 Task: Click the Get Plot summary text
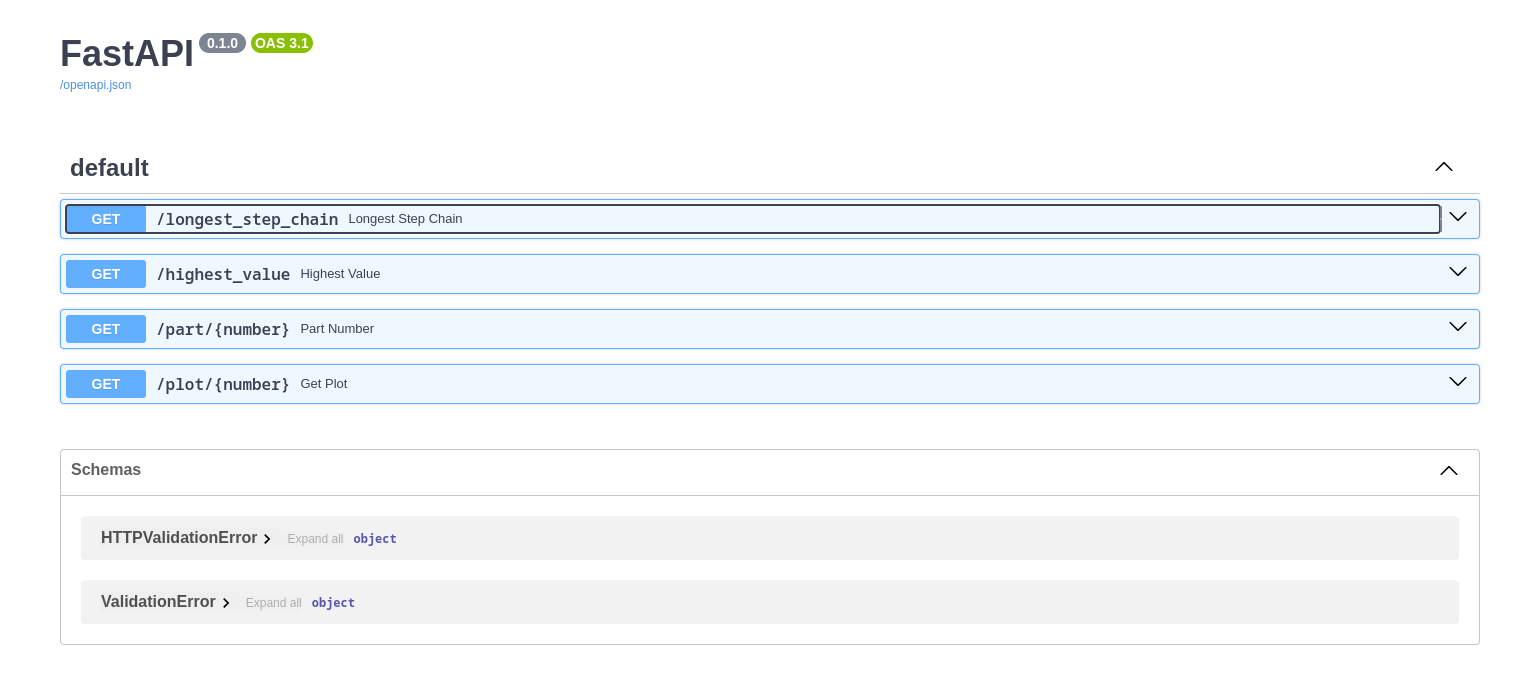tap(324, 384)
